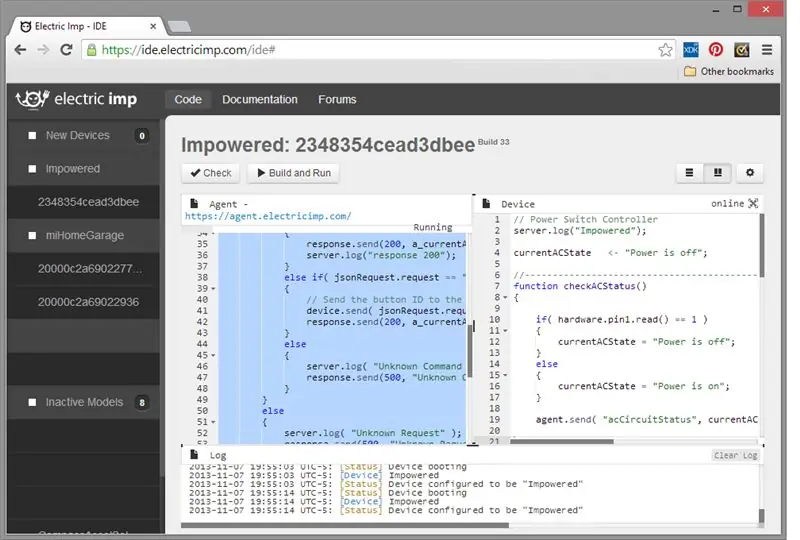This screenshot has width=800, height=540.
Task: Click the "function checkACStatus()" line
Action: pos(580,286)
